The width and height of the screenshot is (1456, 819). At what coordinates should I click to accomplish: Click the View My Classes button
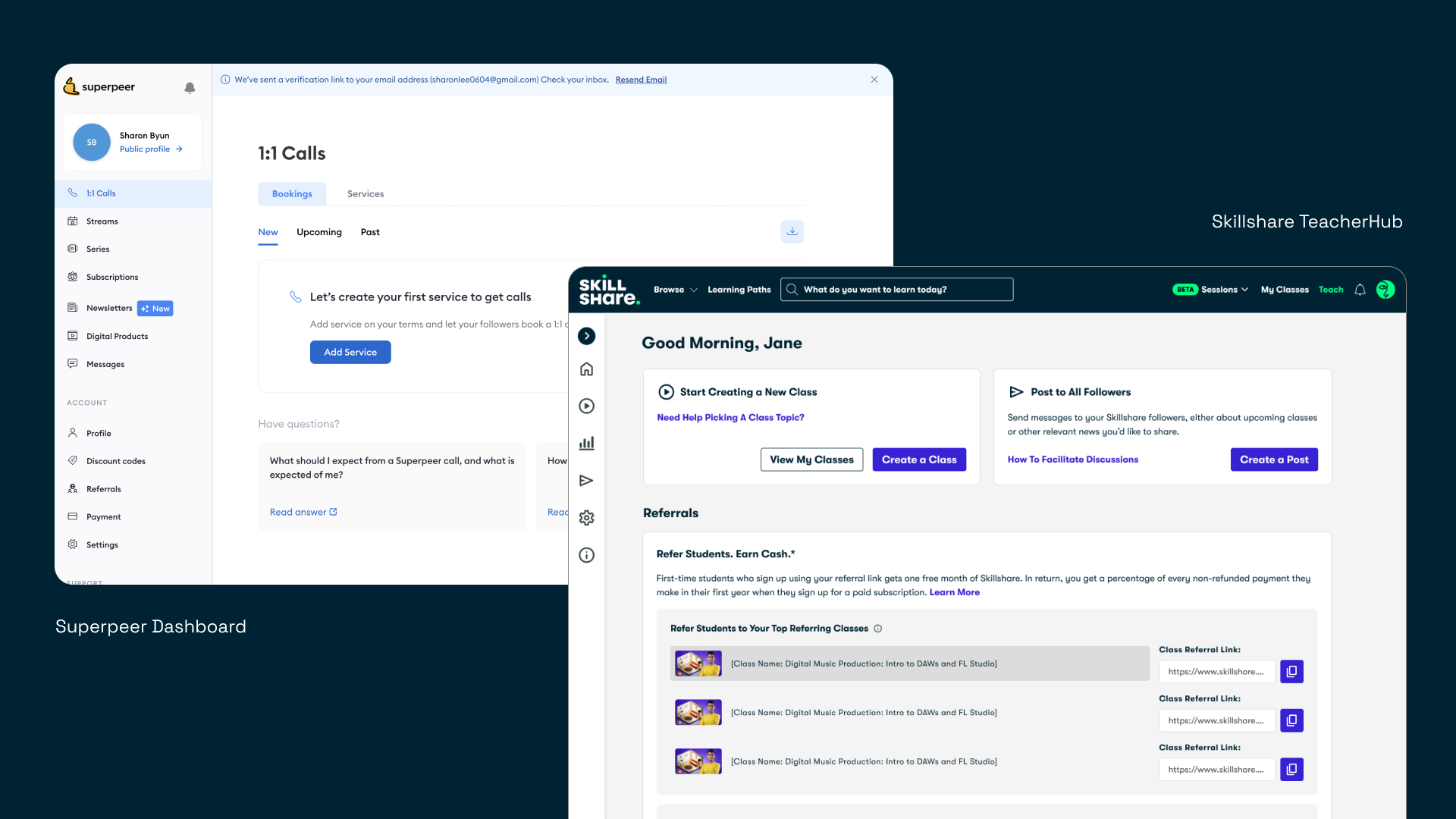811,460
